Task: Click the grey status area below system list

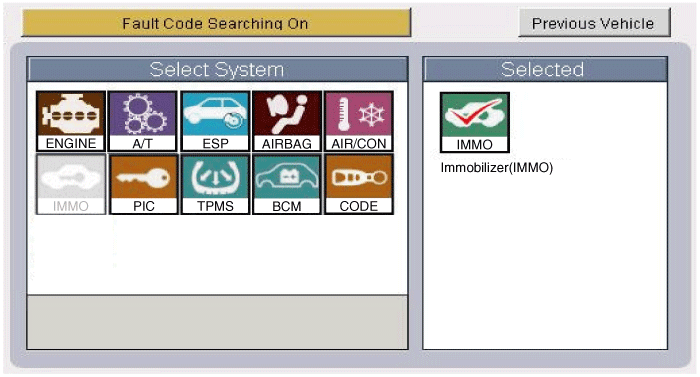Action: (217, 322)
